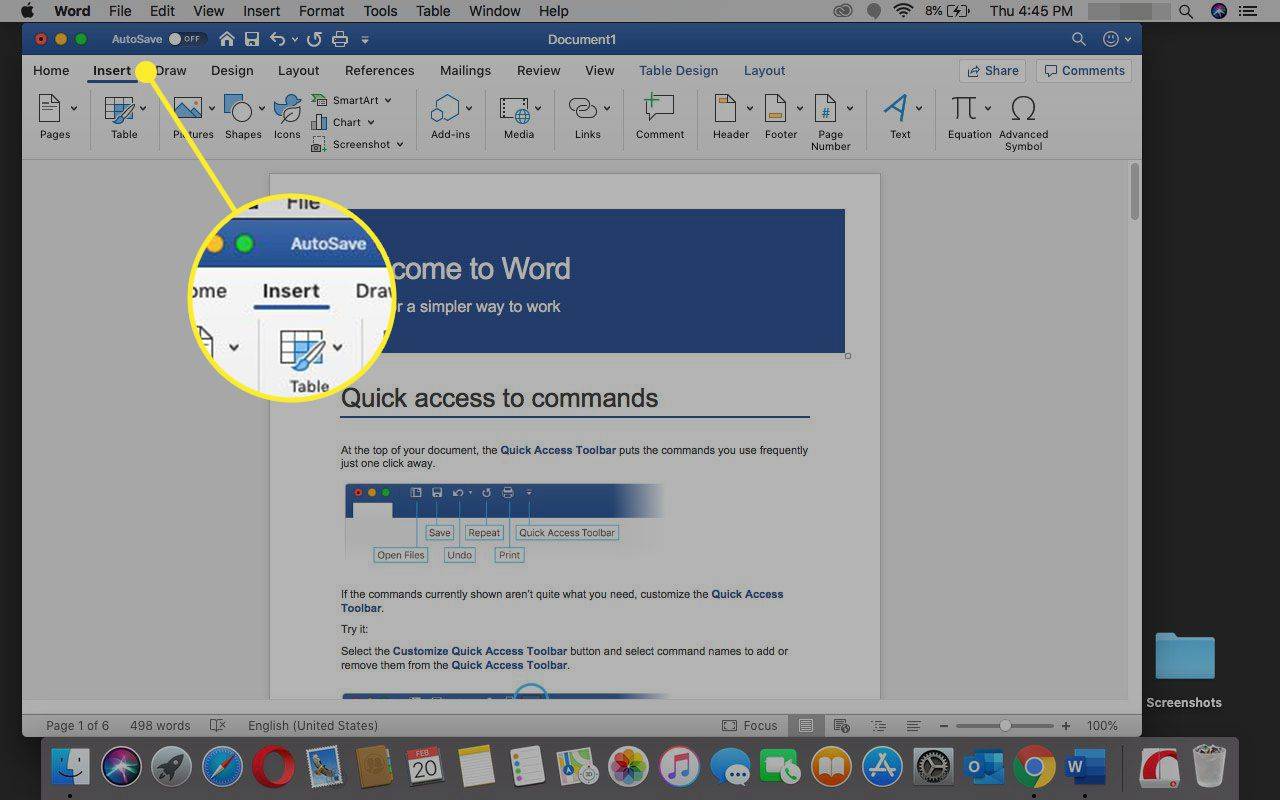1280x800 pixels.
Task: Expand the Page Number dropdown arrow
Action: click(850, 108)
